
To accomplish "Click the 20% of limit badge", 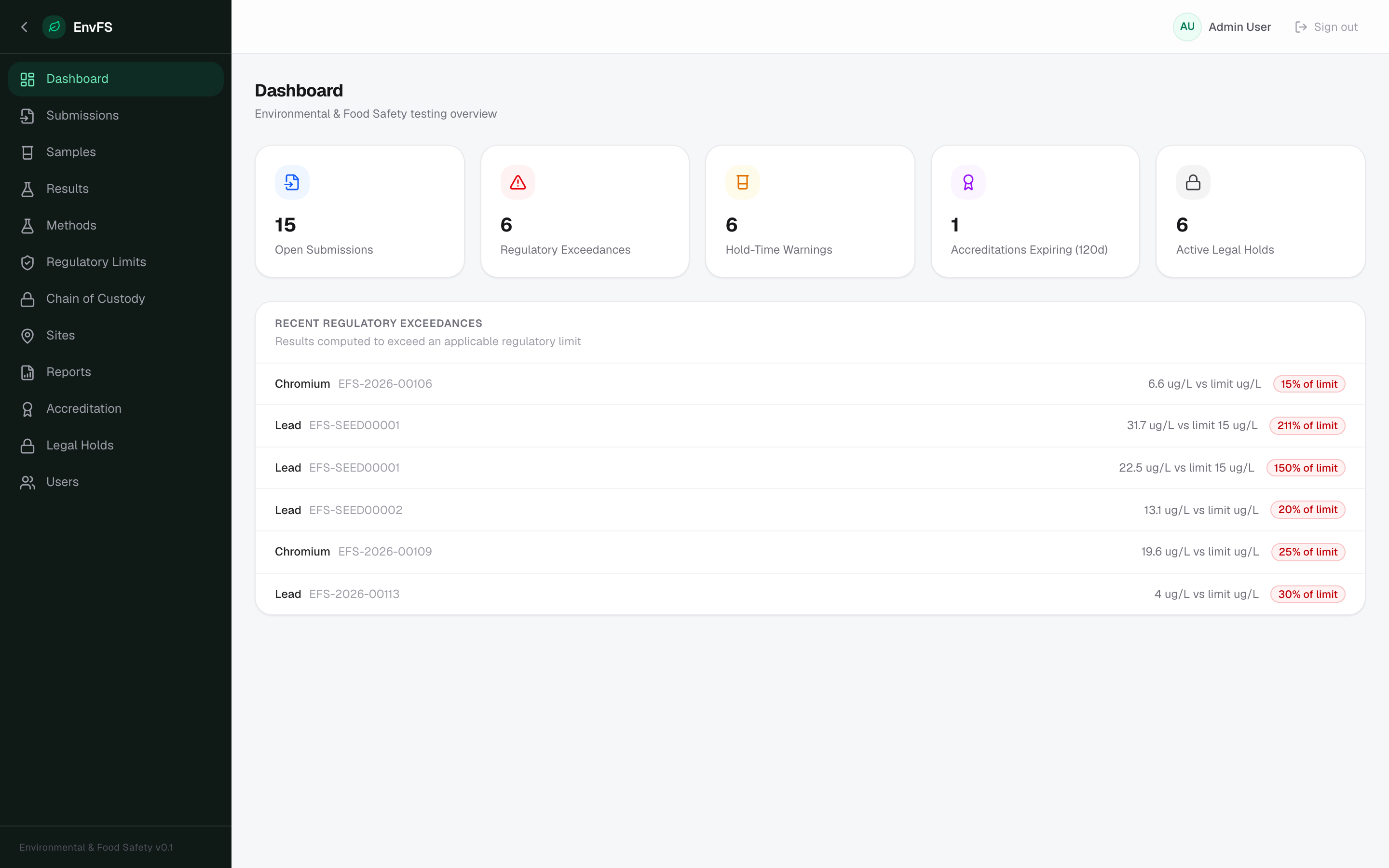I will [1307, 510].
